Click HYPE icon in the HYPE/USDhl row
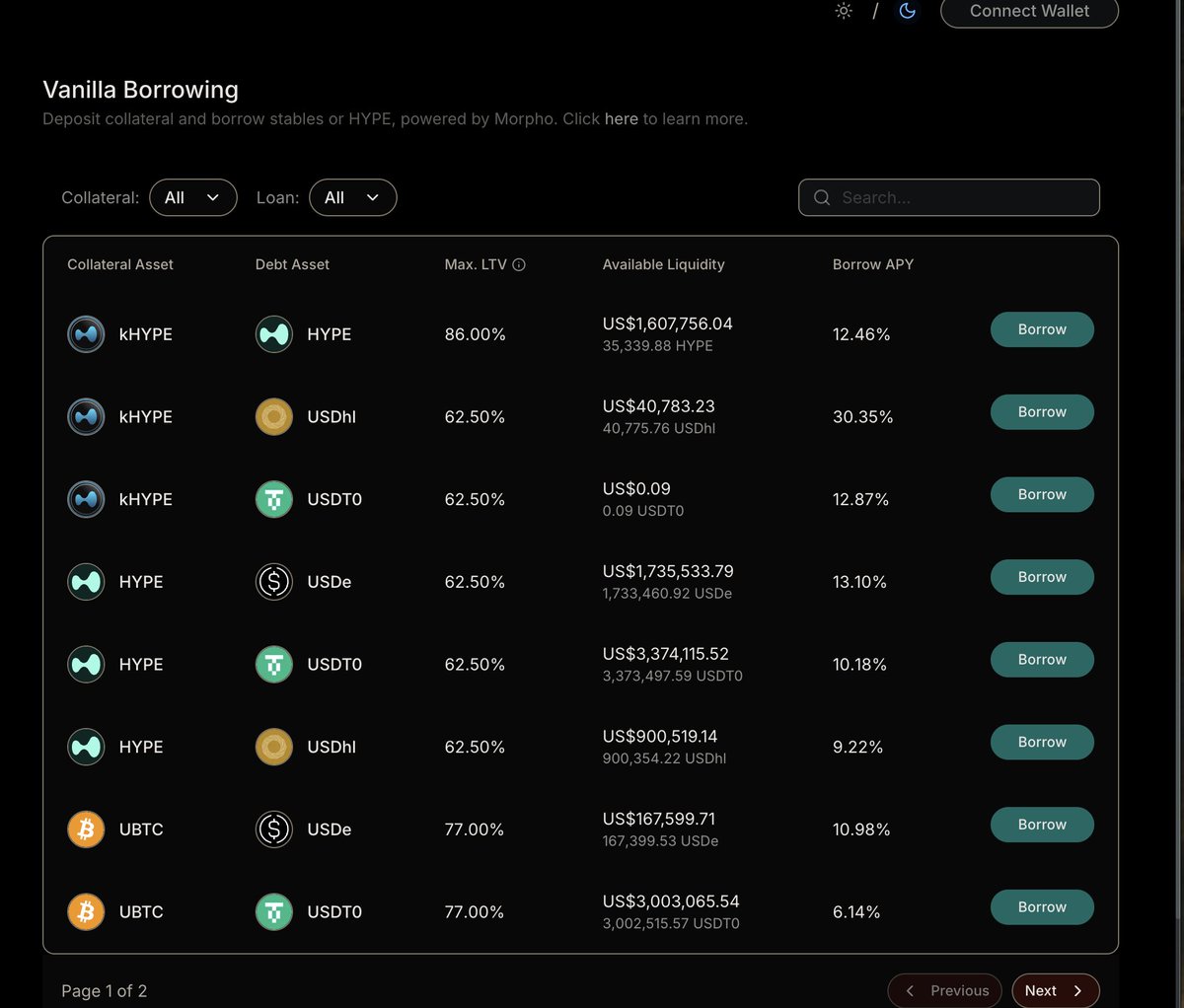This screenshot has width=1184, height=1008. pos(86,747)
